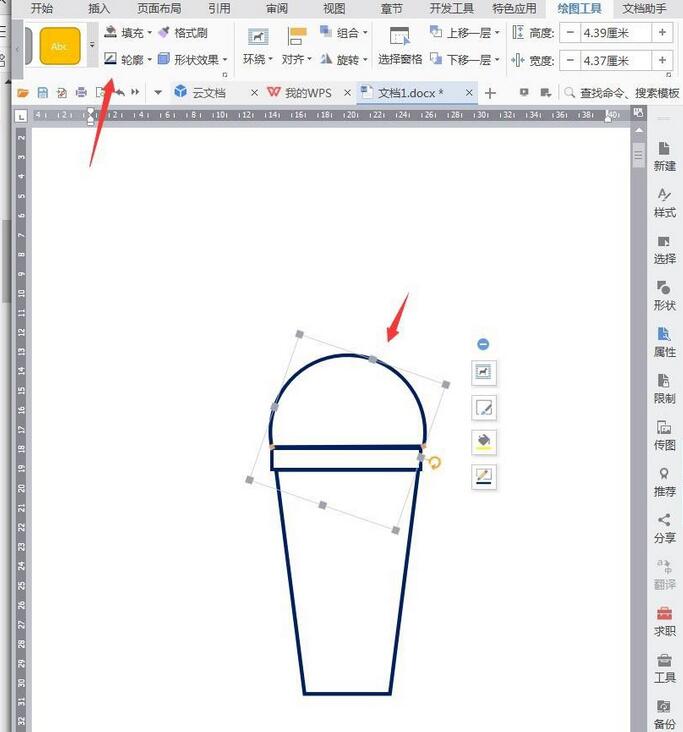Increase height with the 高度 plus button

(x=662, y=33)
